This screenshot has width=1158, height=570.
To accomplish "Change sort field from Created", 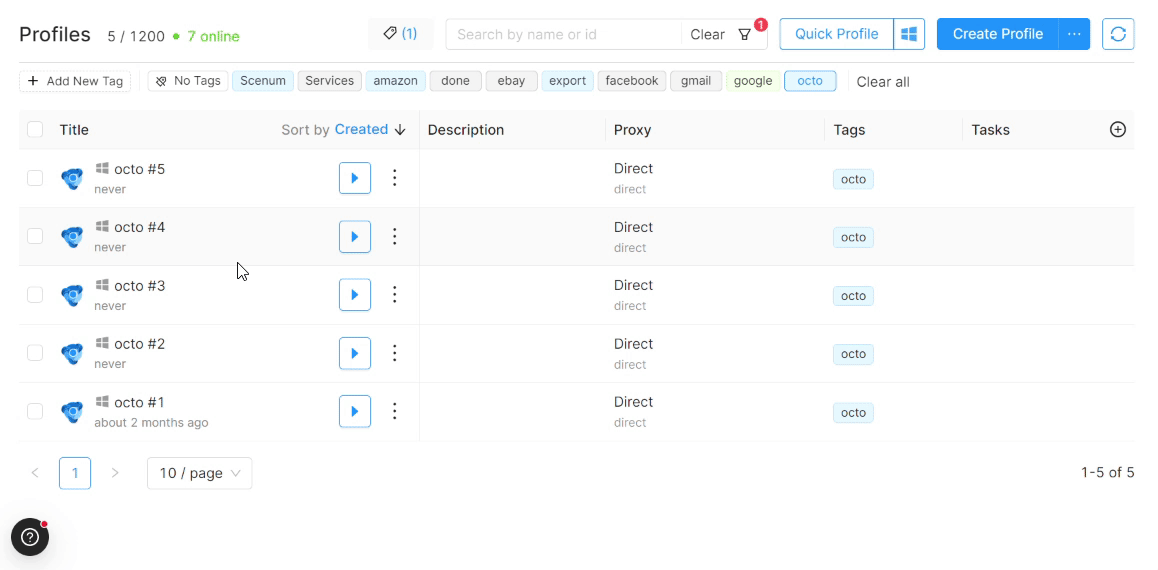I will click(x=361, y=129).
